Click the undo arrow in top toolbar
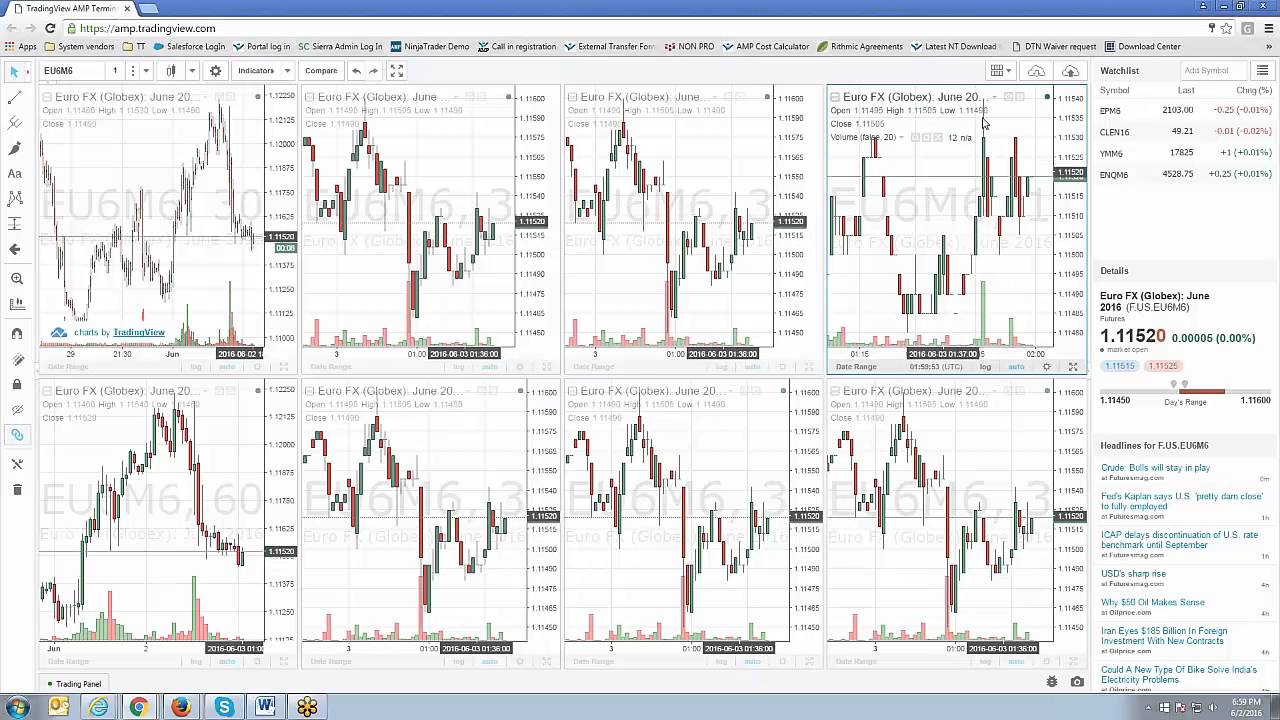Image resolution: width=1280 pixels, height=720 pixels. (x=356, y=71)
